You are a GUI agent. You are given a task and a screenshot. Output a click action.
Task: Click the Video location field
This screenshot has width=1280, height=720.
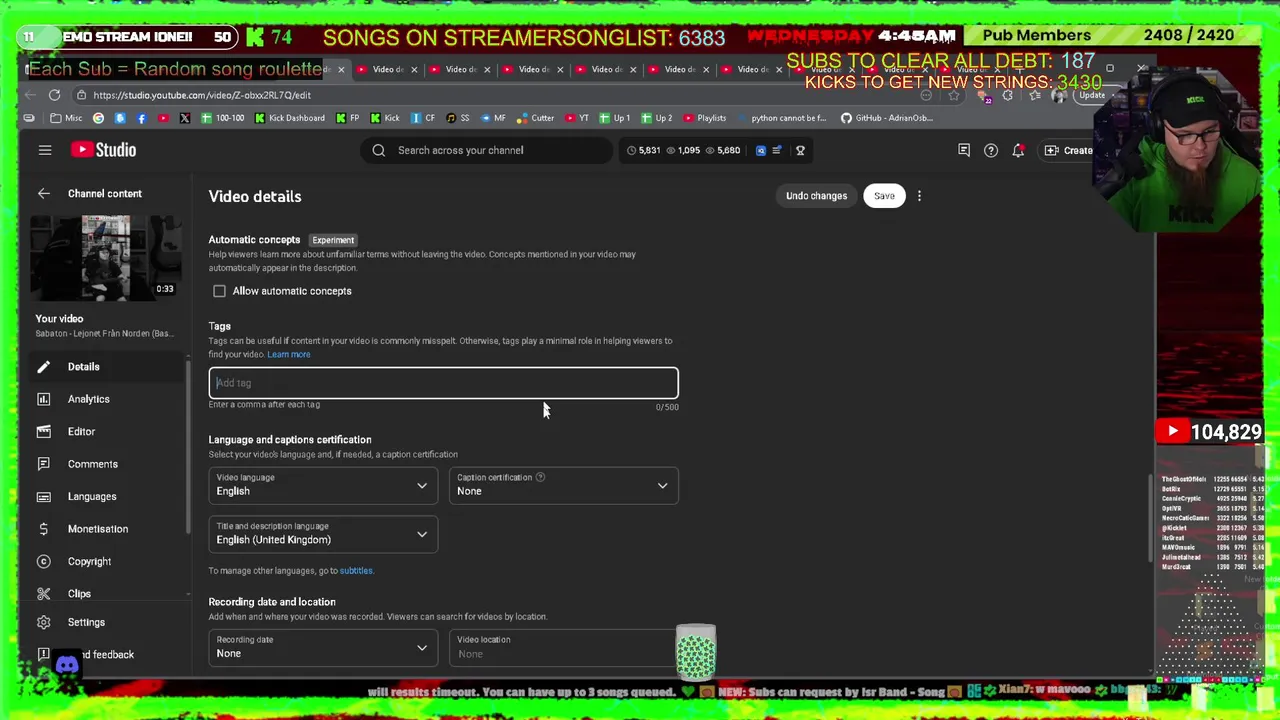563,647
